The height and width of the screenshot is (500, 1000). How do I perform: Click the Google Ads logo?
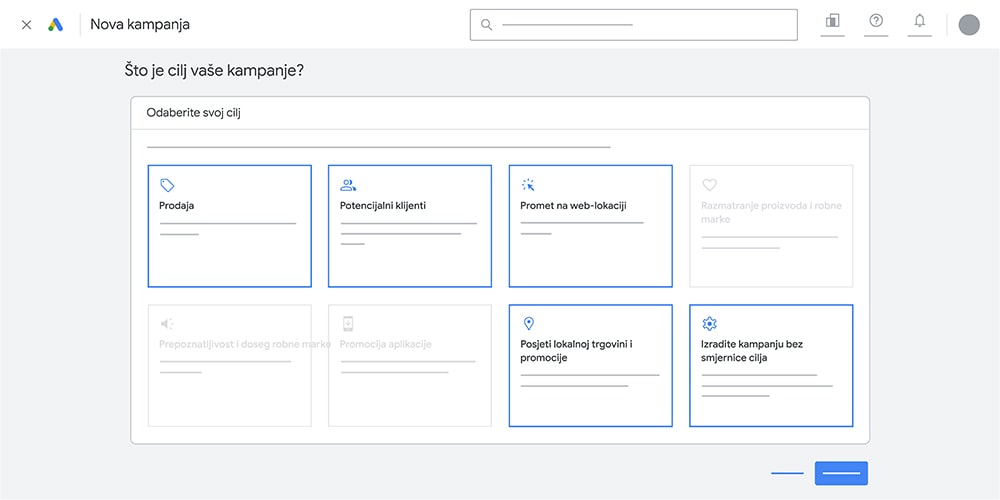55,24
